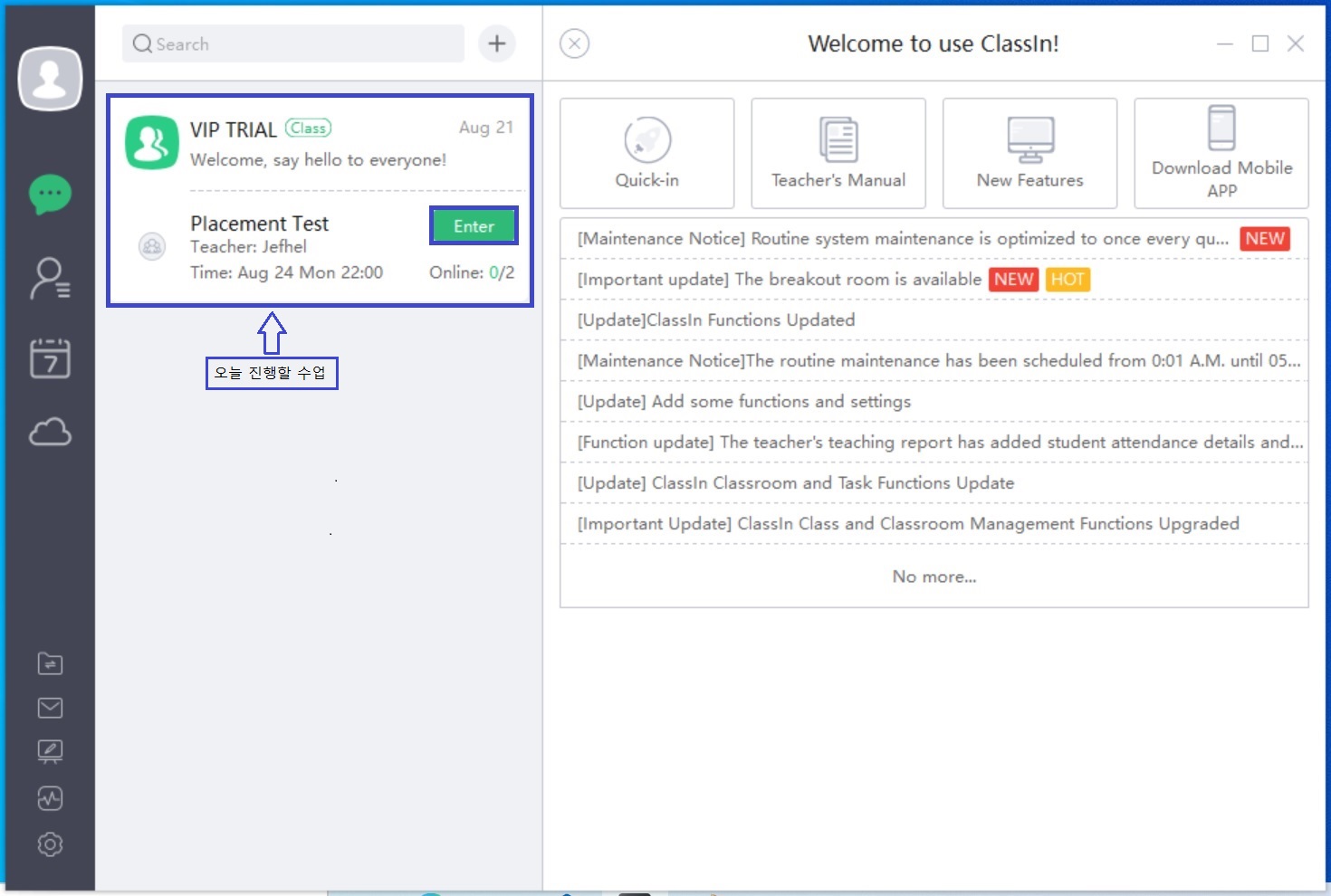Open the VIP TRIAL class chat

pos(320,143)
